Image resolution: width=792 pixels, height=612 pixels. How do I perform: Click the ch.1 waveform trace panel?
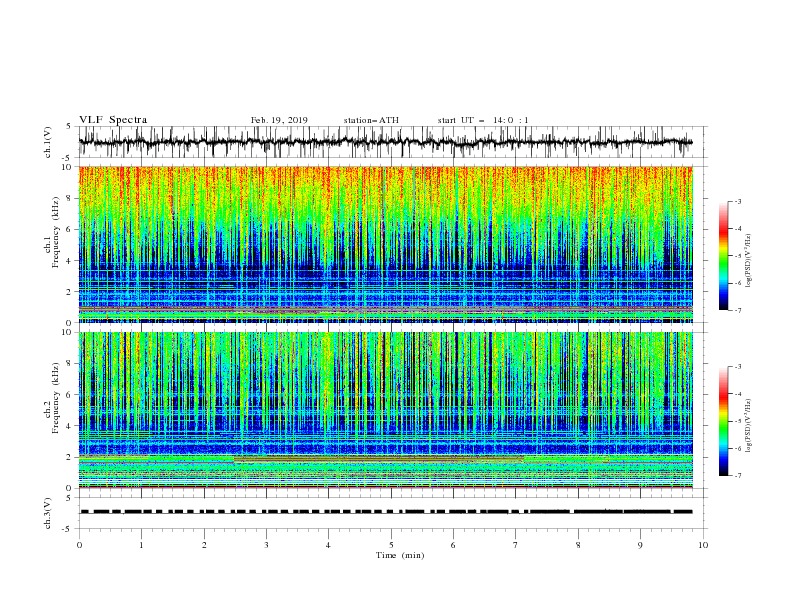[393, 142]
